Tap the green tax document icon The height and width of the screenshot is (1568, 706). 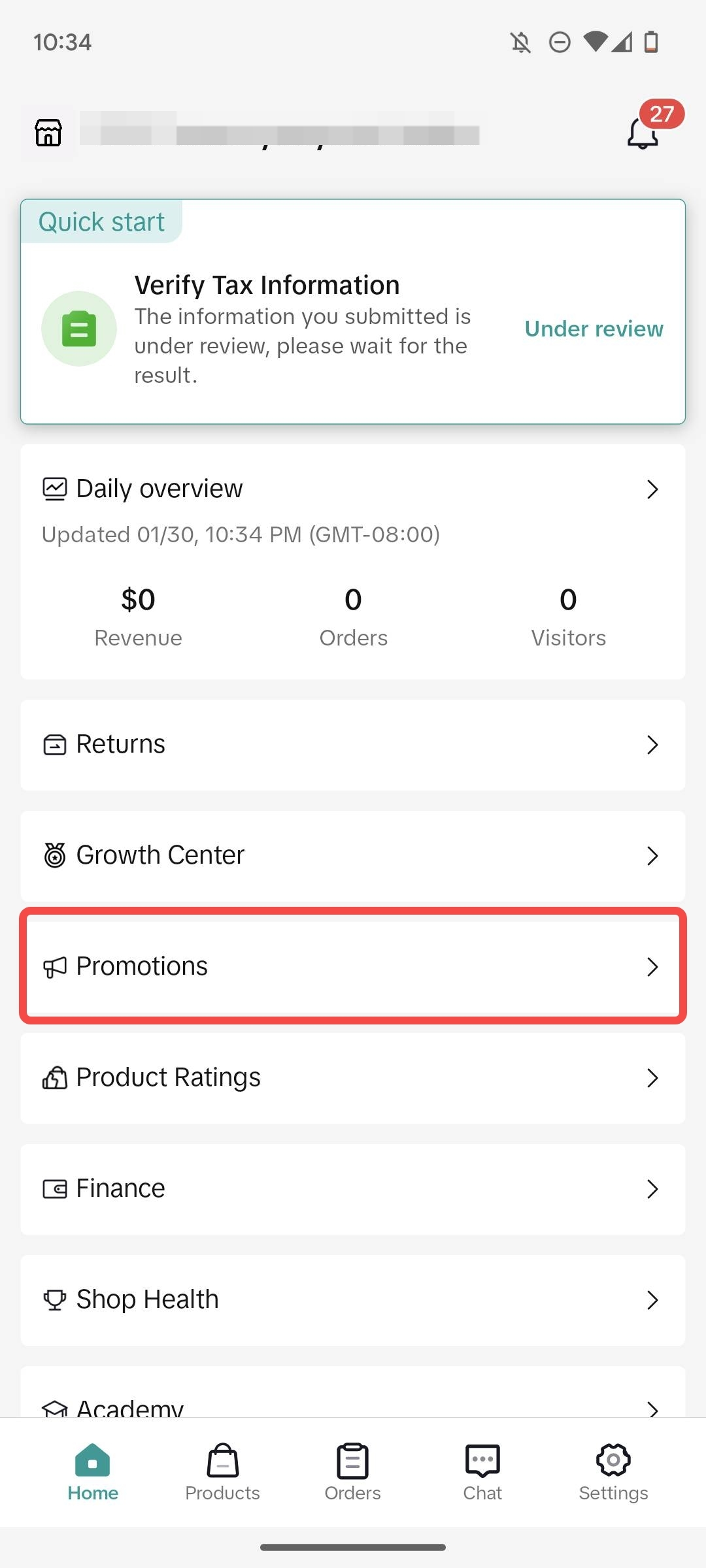coord(79,329)
